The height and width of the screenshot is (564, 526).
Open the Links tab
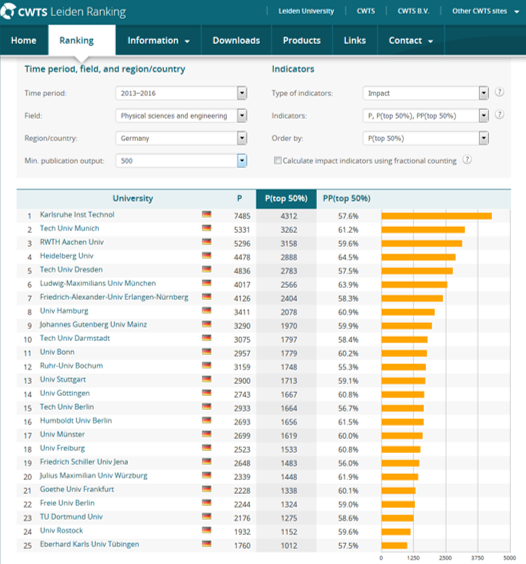(x=355, y=40)
